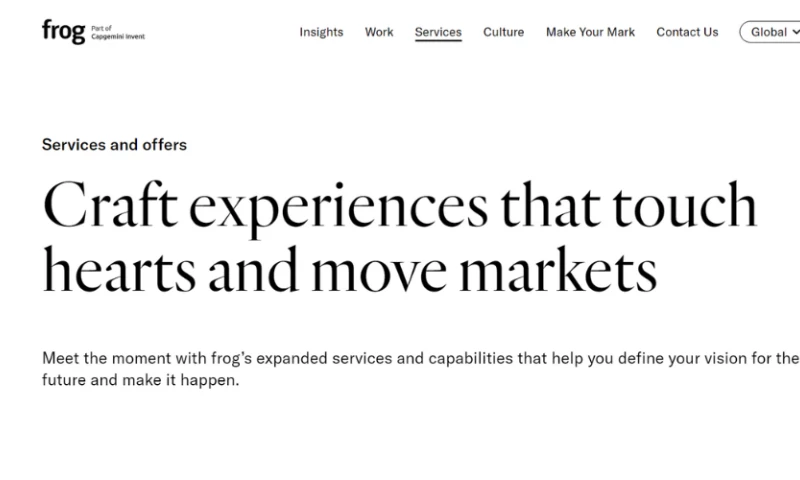This screenshot has width=800, height=480.
Task: Click the "Part of Capgemini Invent" tagline
Action: 117,32
